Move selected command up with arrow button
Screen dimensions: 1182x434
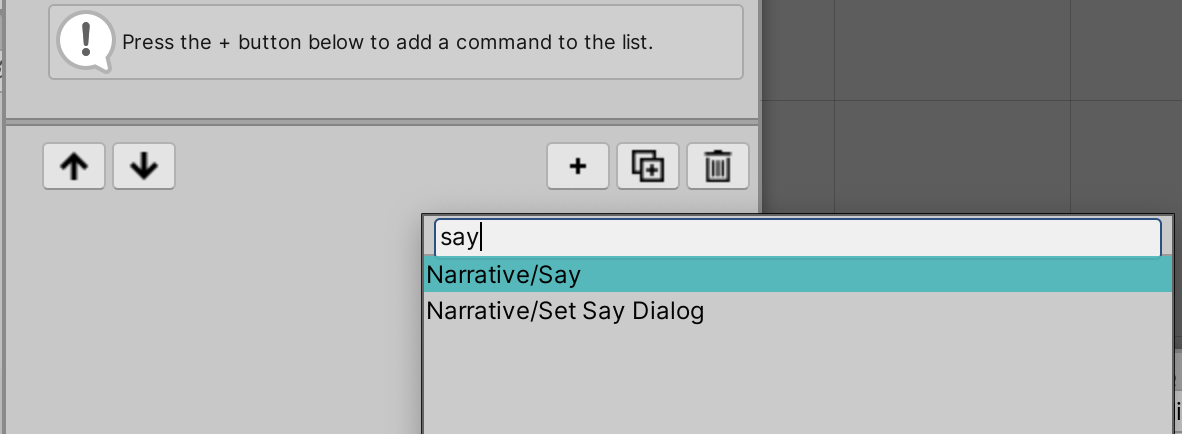click(x=74, y=166)
